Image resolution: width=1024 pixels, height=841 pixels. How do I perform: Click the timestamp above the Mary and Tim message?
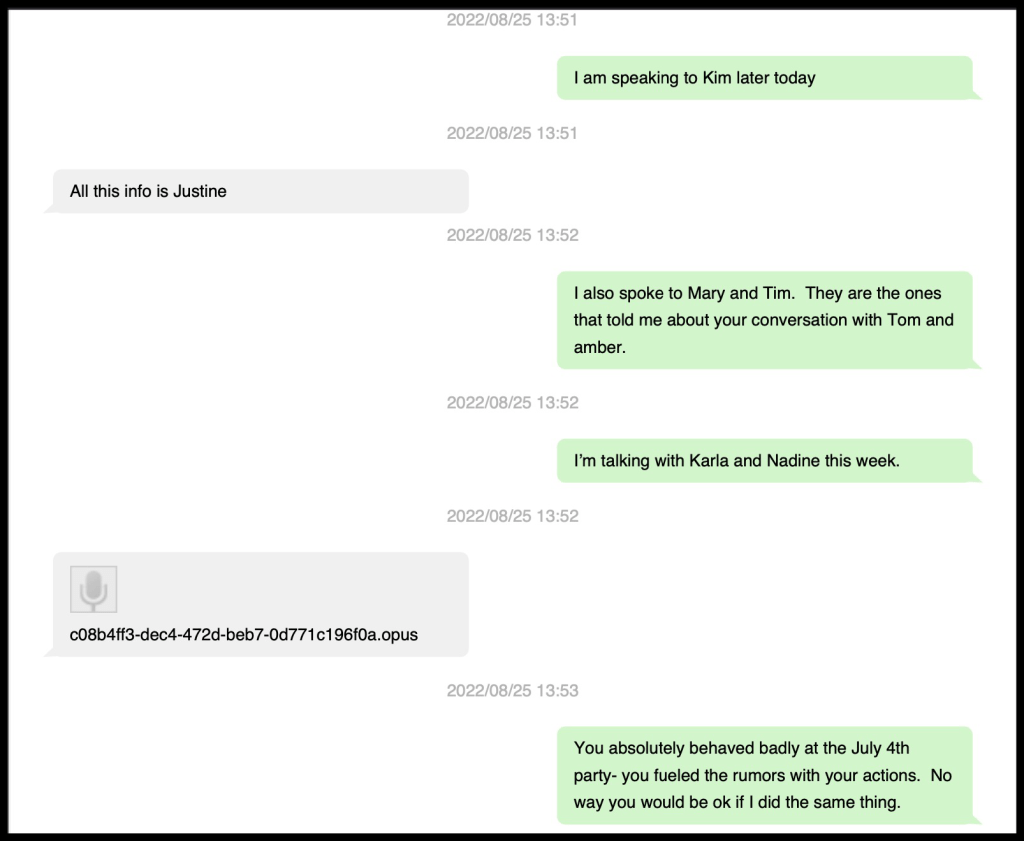(512, 235)
